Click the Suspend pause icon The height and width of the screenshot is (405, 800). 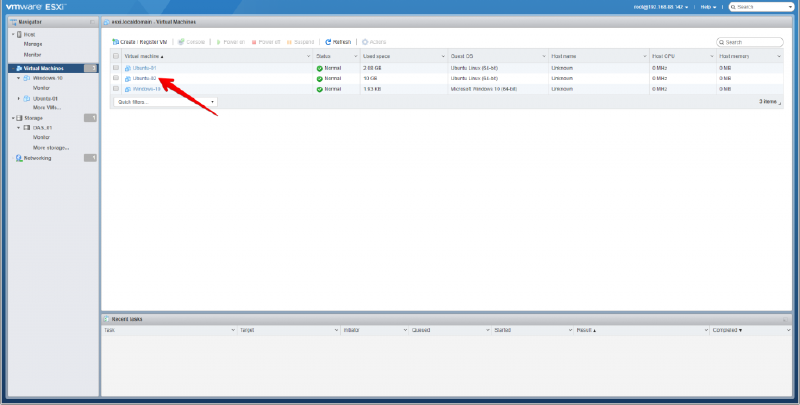[290, 42]
